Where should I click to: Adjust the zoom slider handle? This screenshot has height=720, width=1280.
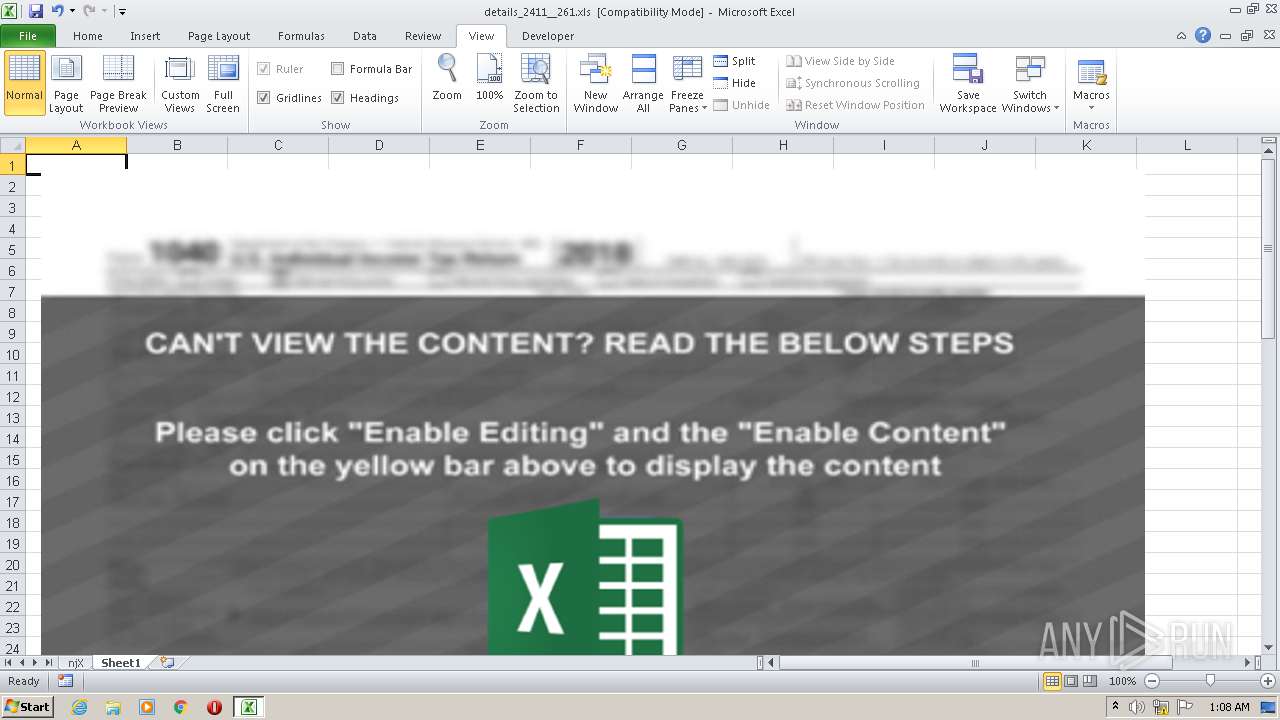point(1210,681)
